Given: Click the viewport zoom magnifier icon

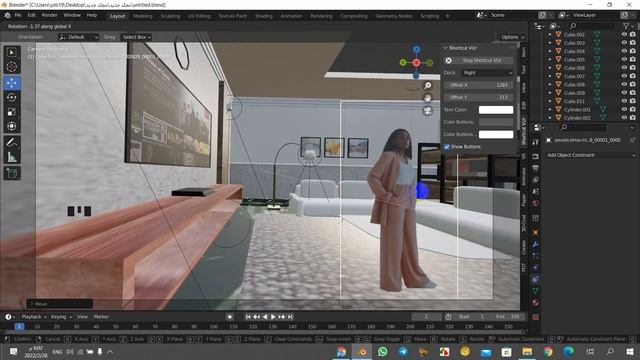Looking at the screenshot, I should pyautogui.click(x=427, y=85).
